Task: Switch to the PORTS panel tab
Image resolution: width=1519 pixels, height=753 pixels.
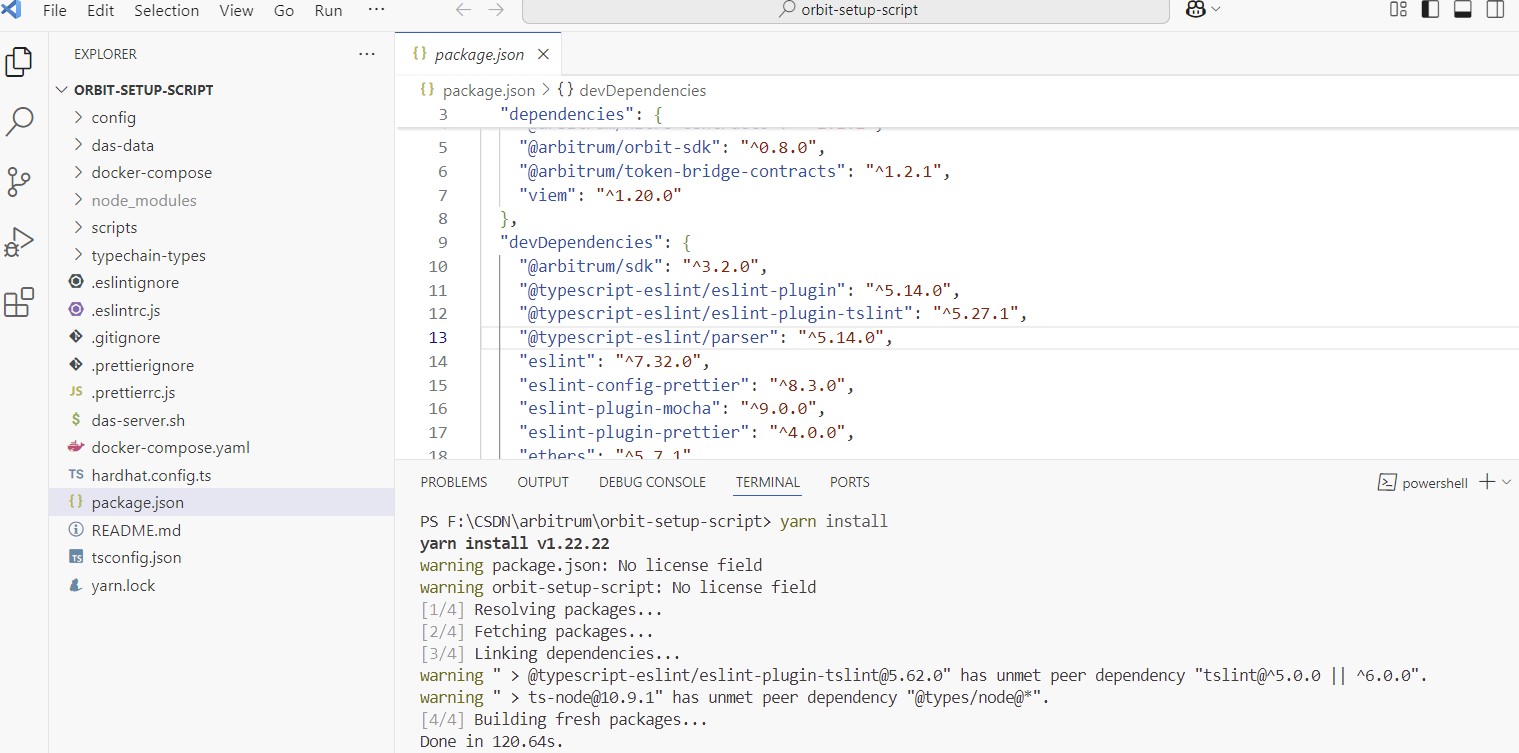Action: 850,482
